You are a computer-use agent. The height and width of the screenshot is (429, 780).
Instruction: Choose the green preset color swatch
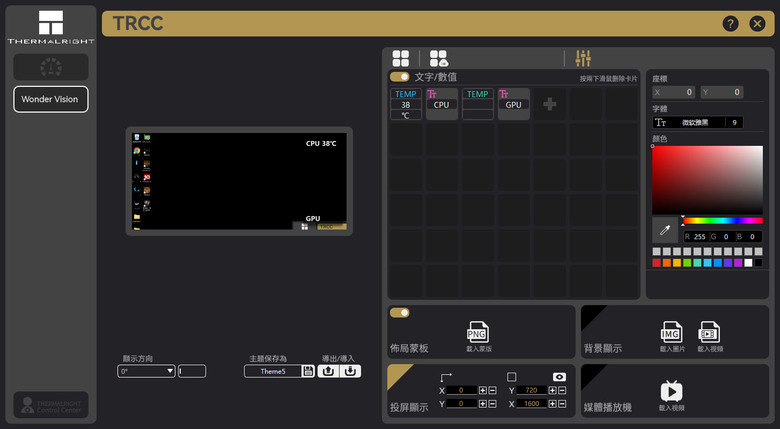click(x=687, y=263)
